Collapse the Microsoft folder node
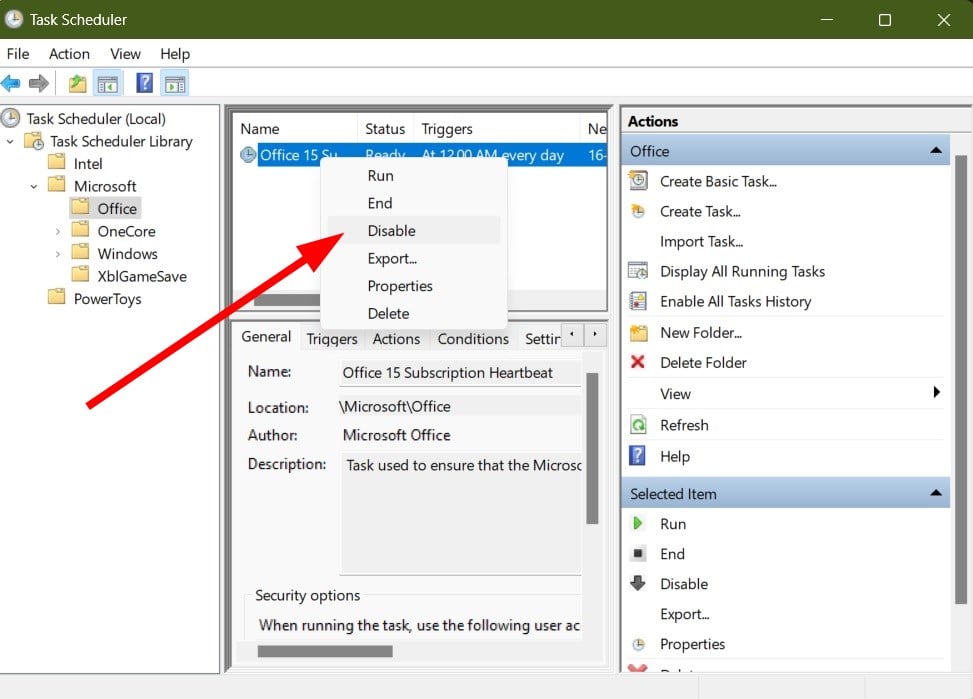 (34, 186)
